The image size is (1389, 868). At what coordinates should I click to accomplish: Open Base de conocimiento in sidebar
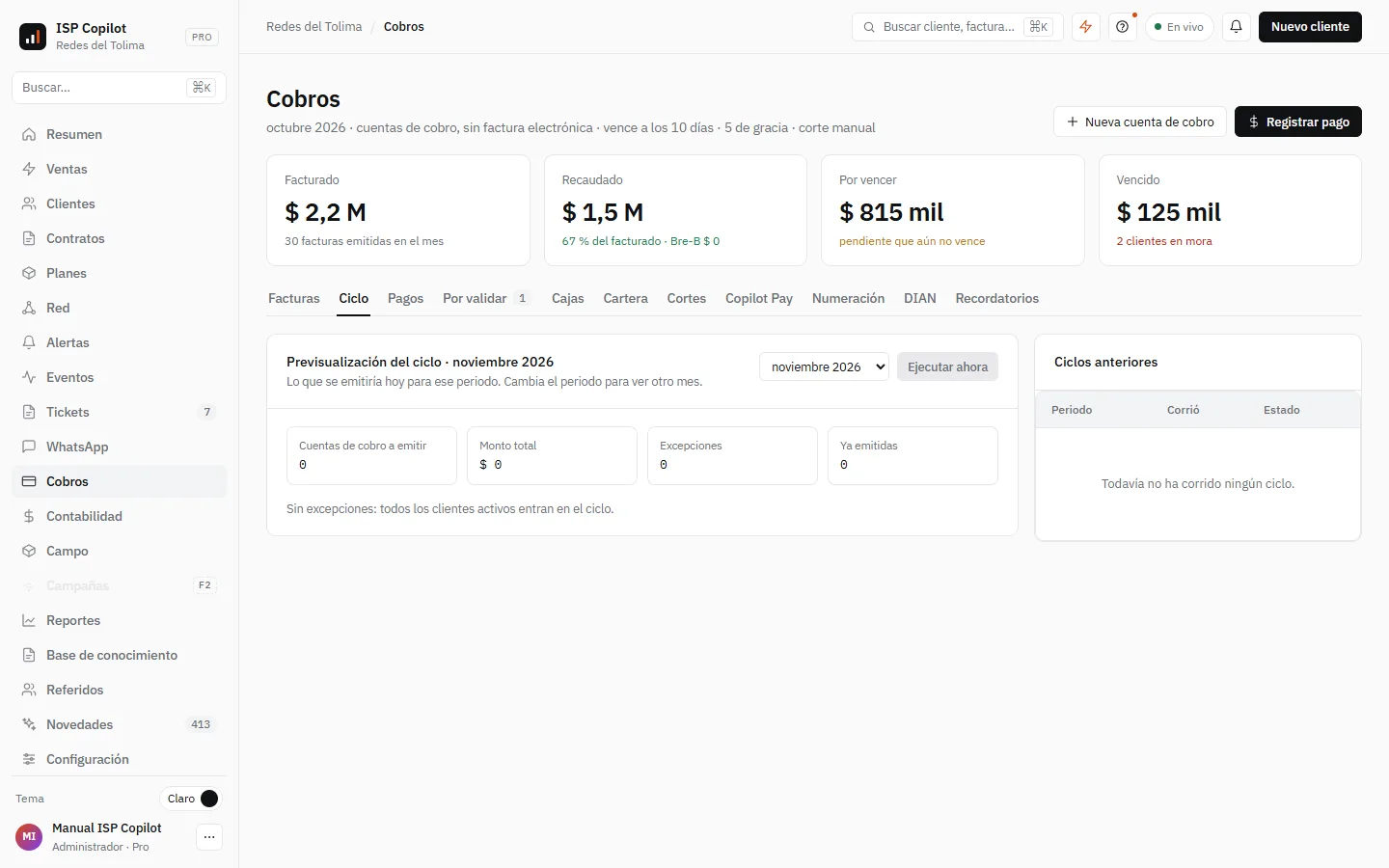(119, 655)
